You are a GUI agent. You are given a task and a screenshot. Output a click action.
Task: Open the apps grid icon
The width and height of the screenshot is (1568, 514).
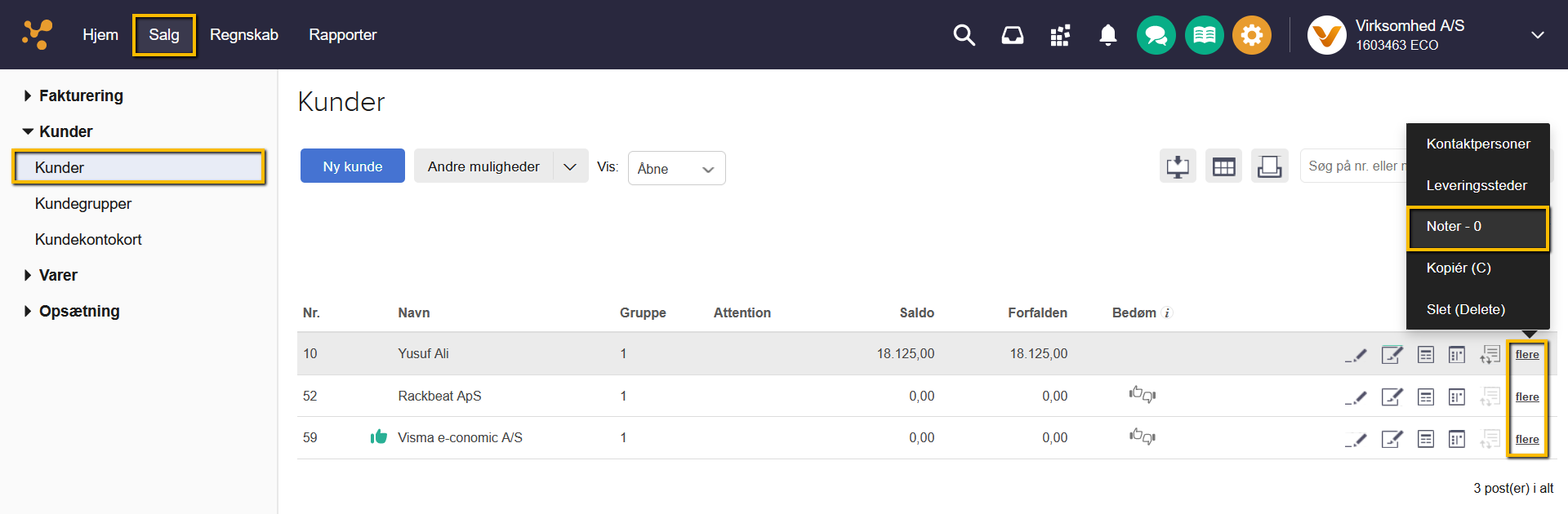[x=1060, y=35]
